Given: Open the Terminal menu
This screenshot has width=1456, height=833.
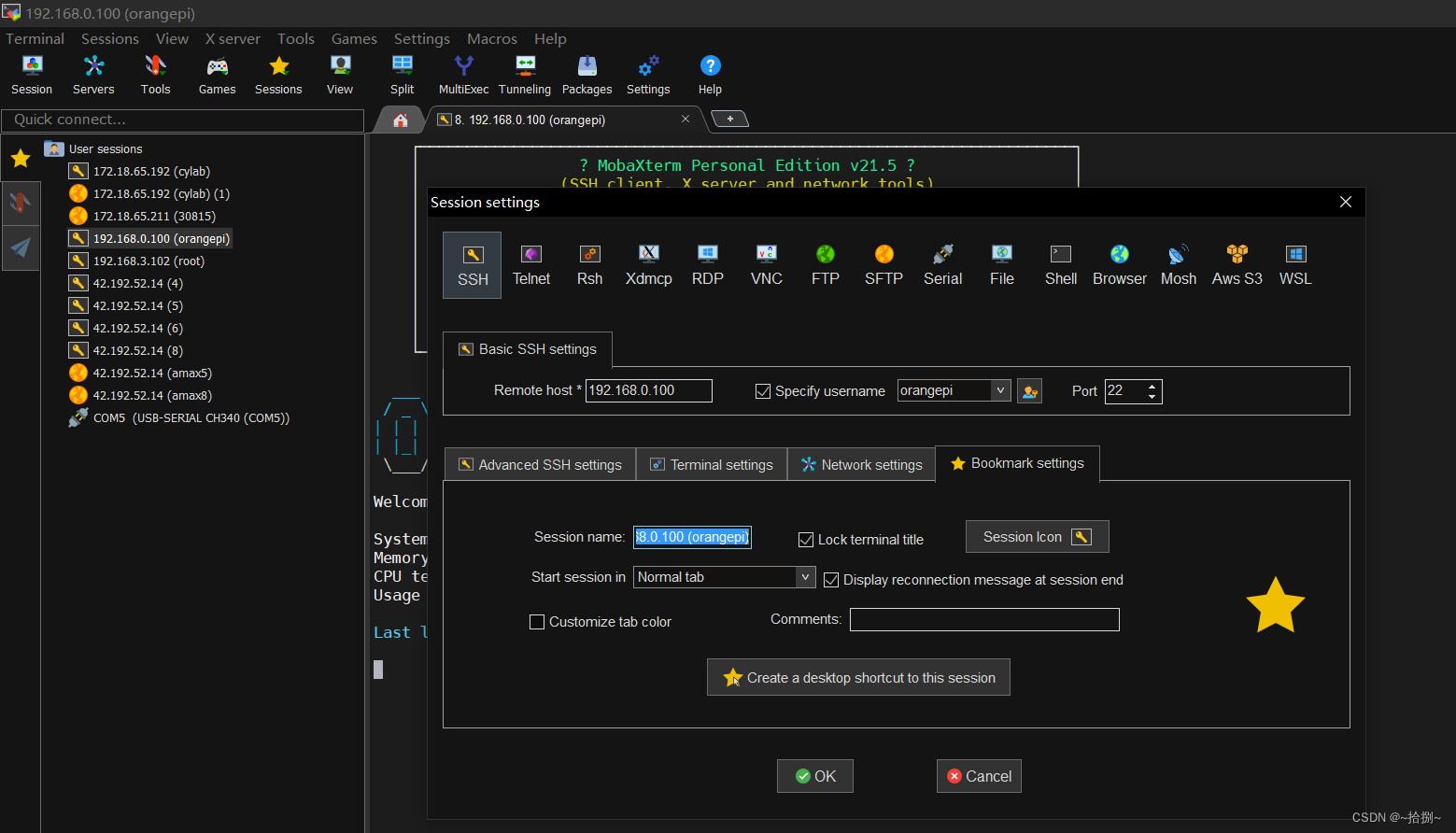Looking at the screenshot, I should [x=35, y=38].
